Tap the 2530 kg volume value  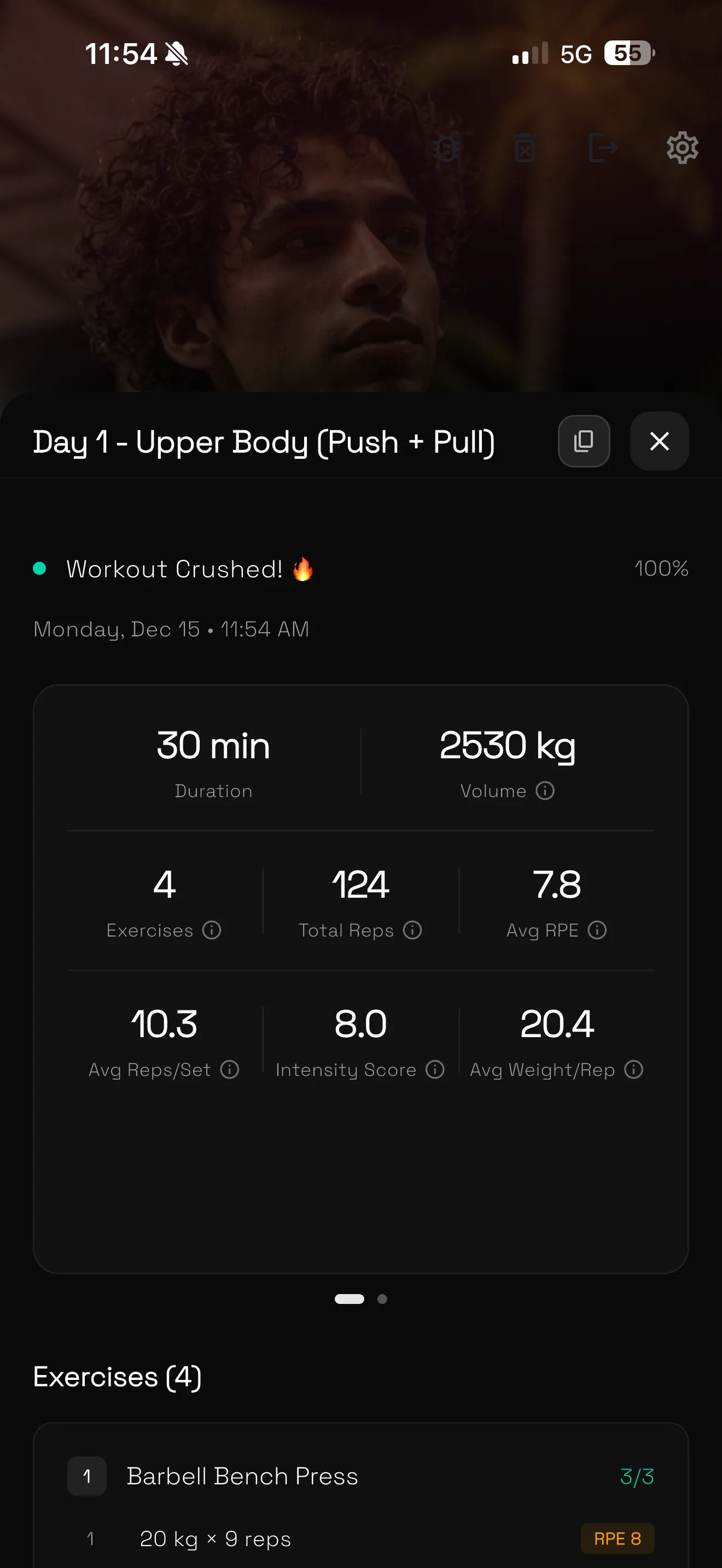(x=507, y=746)
